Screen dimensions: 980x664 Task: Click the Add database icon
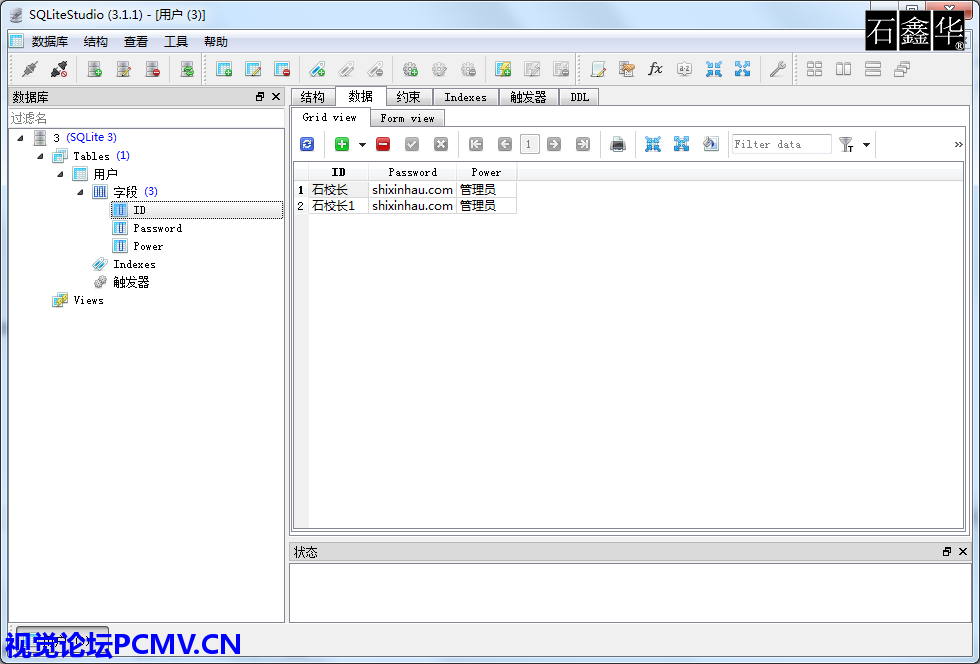(94, 69)
